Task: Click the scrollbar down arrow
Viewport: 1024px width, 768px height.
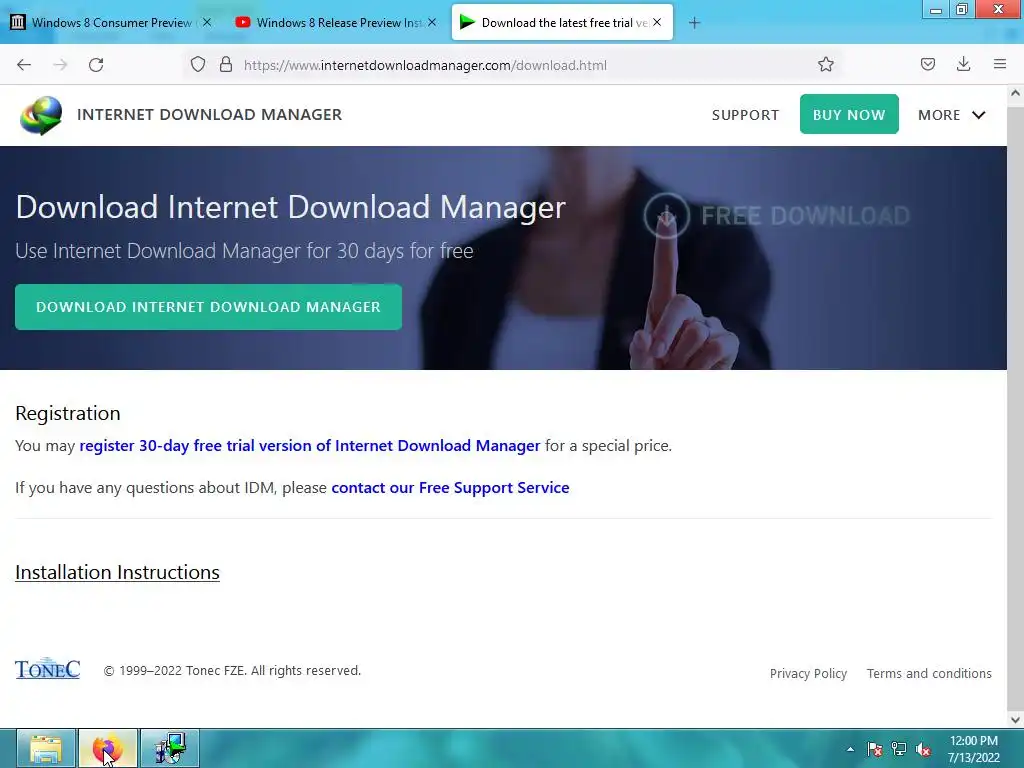Action: point(1015,720)
